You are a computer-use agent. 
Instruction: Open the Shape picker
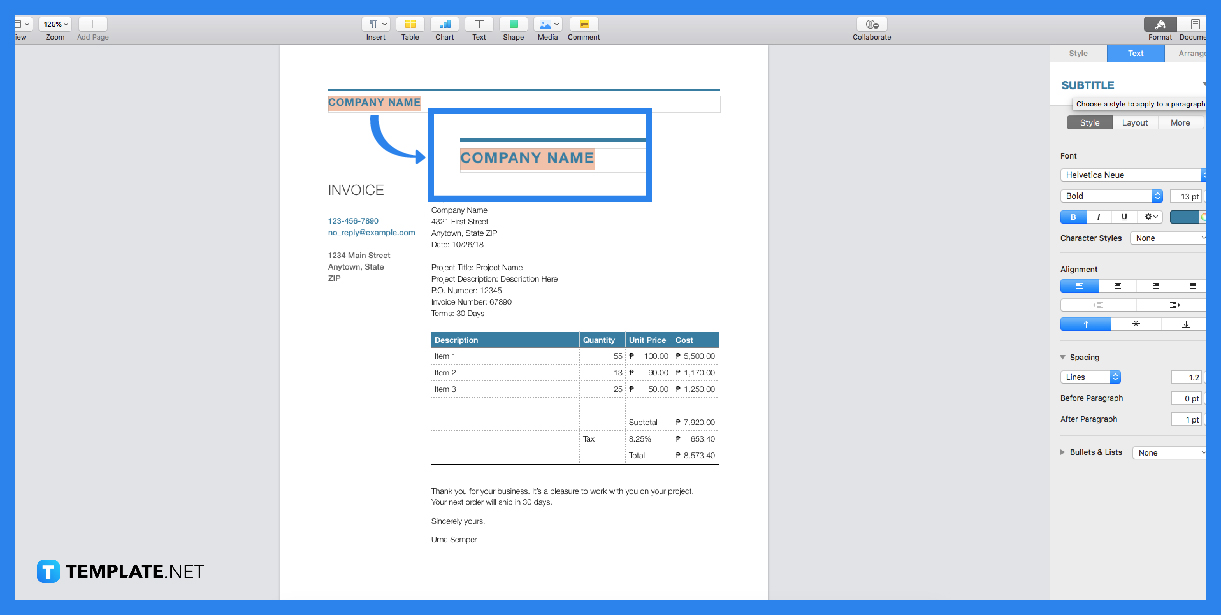513,23
